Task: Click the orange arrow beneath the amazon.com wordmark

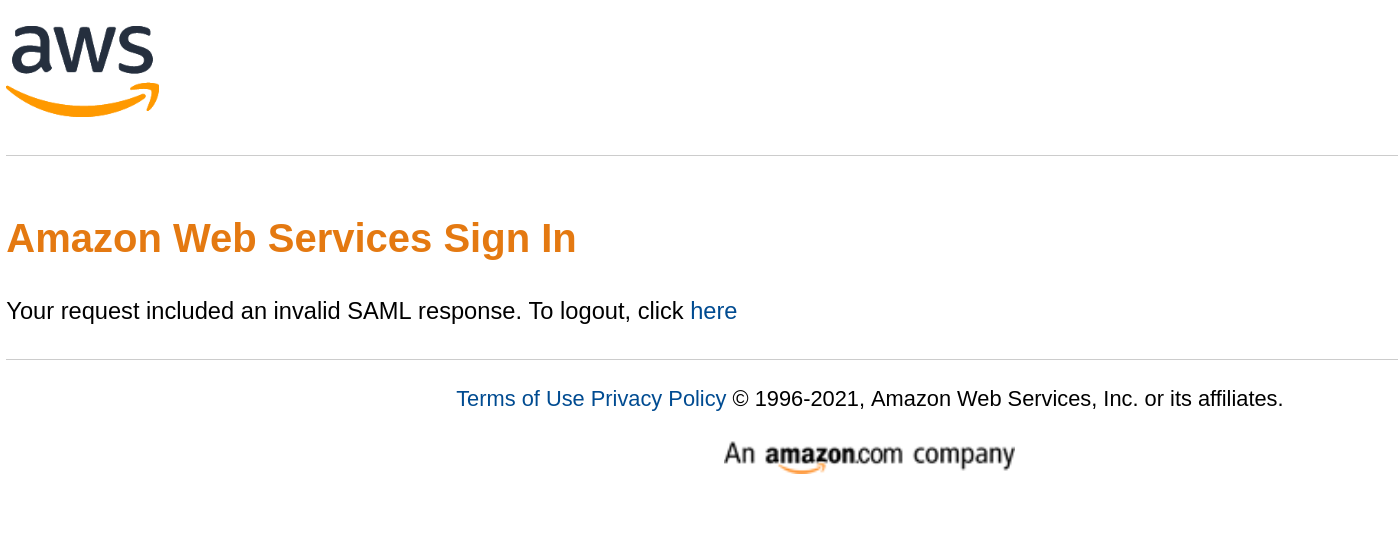Action: (x=801, y=468)
